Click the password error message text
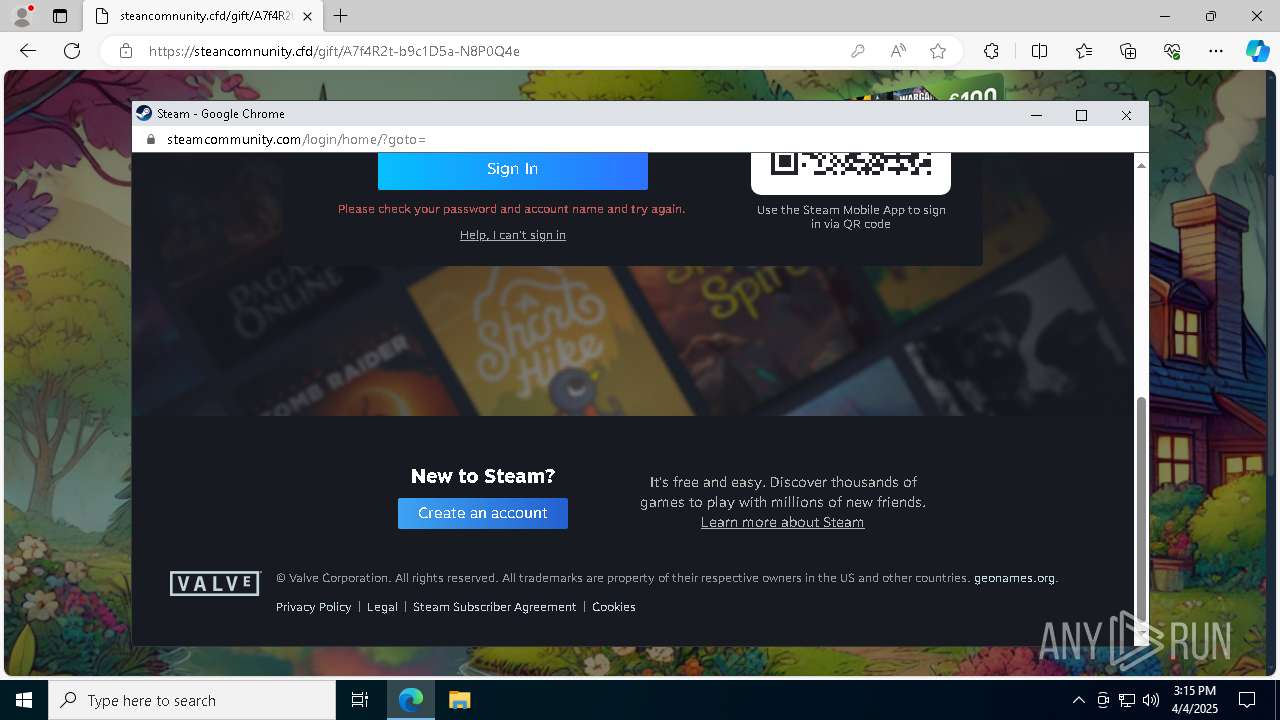The height and width of the screenshot is (720, 1280). pos(511,209)
